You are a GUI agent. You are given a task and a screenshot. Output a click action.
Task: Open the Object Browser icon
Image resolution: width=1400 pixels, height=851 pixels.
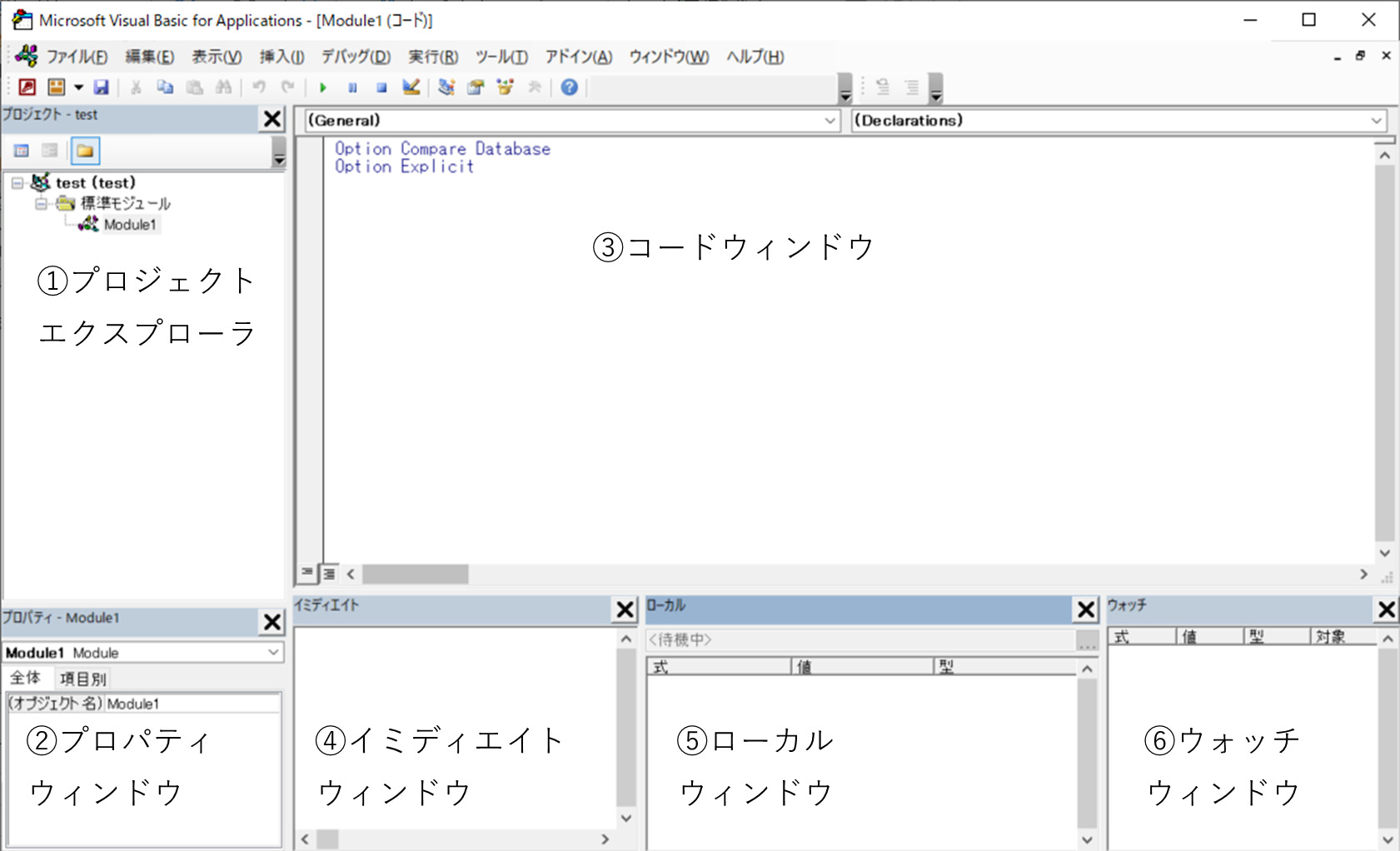pyautogui.click(x=504, y=87)
